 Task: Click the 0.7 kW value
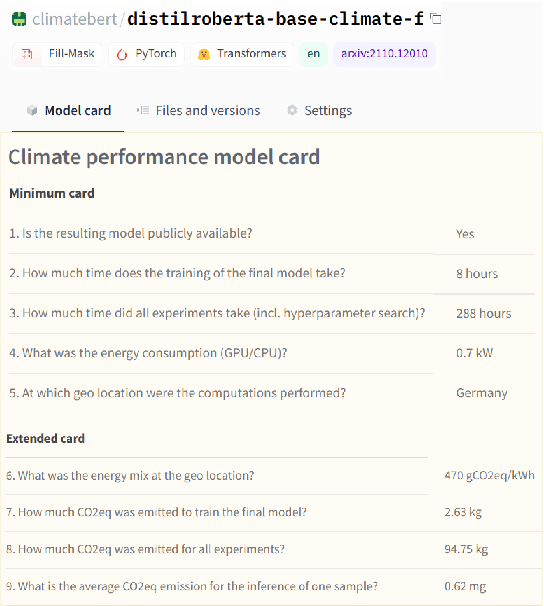pyautogui.click(x=474, y=353)
